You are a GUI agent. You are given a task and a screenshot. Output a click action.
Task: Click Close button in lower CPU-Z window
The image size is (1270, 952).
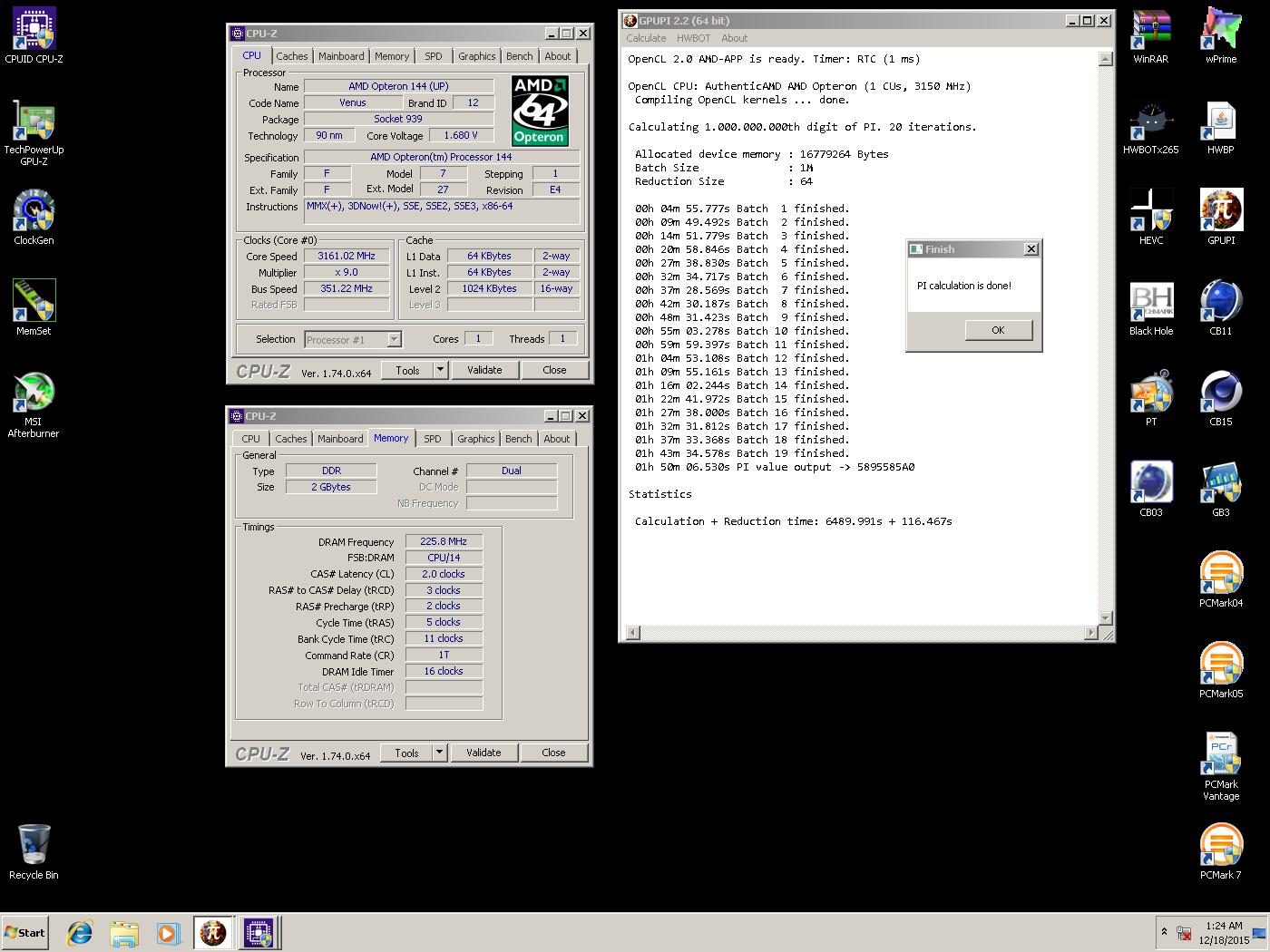pyautogui.click(x=553, y=753)
